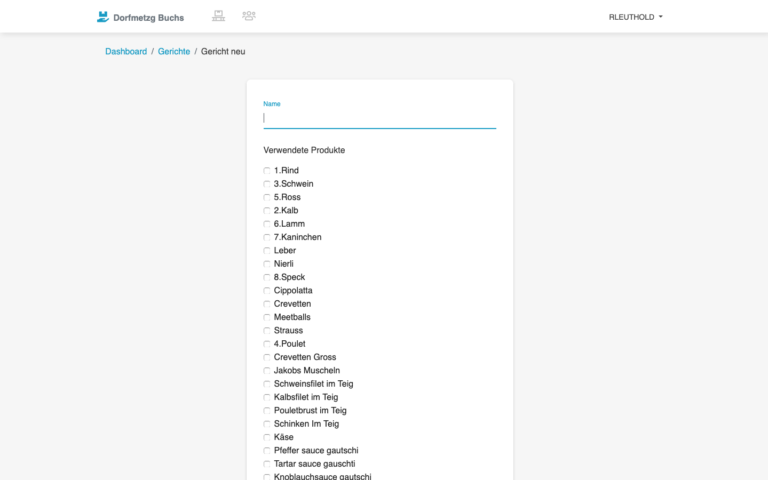Open the products box icon in navbar

pos(218,16)
